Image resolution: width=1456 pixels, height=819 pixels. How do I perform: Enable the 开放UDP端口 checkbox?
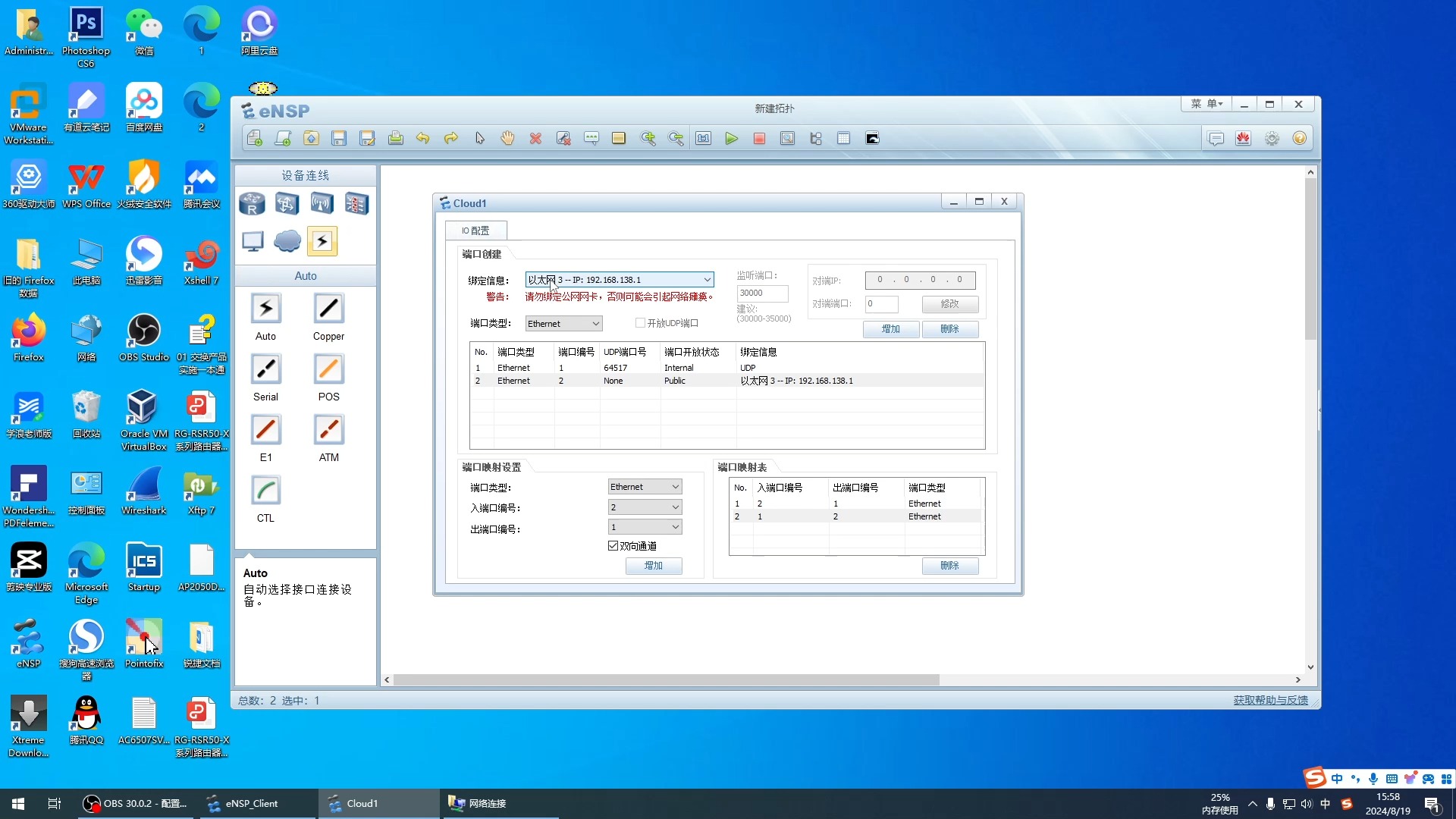640,322
